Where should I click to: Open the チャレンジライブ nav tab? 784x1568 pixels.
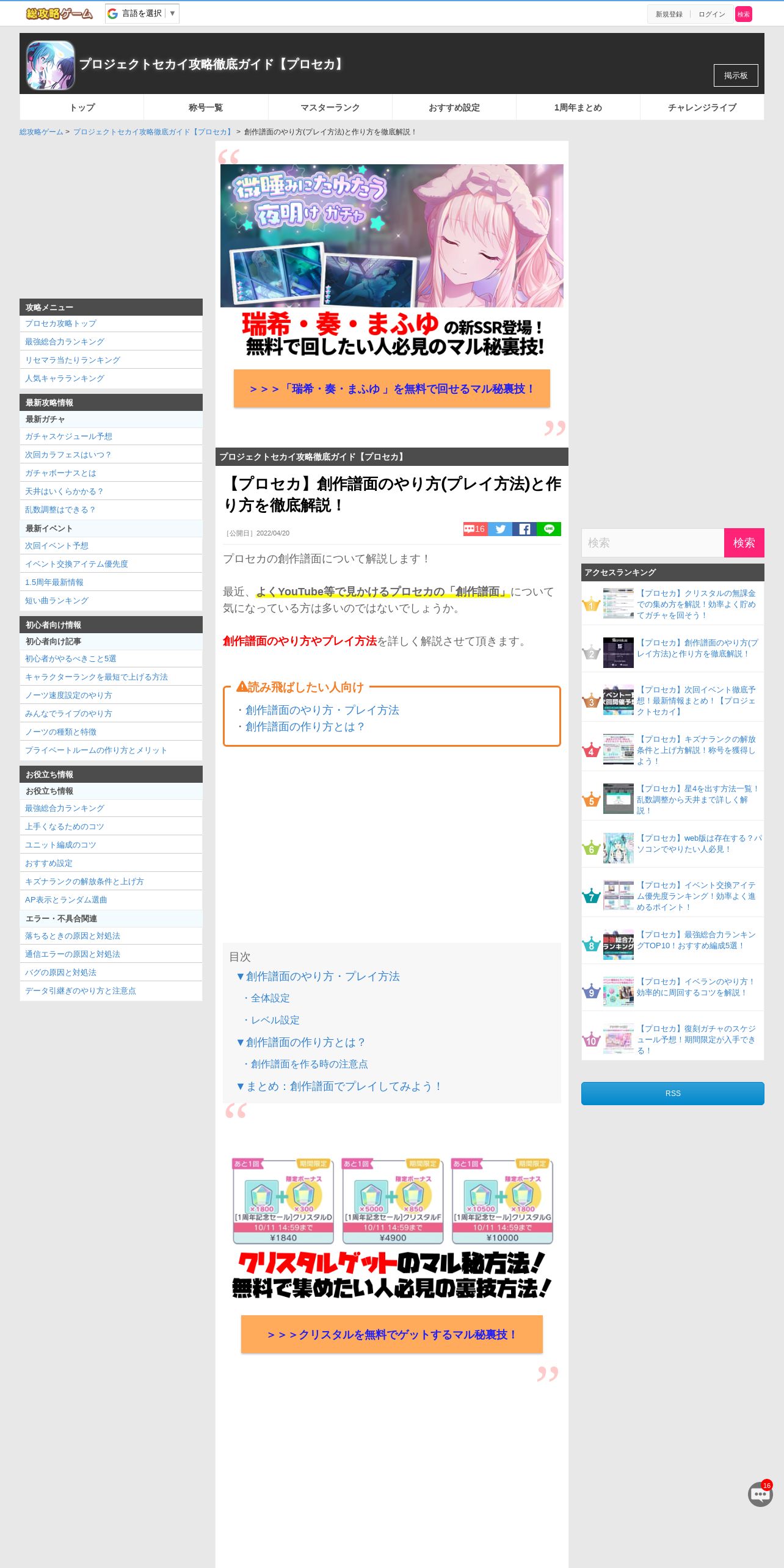[x=702, y=107]
